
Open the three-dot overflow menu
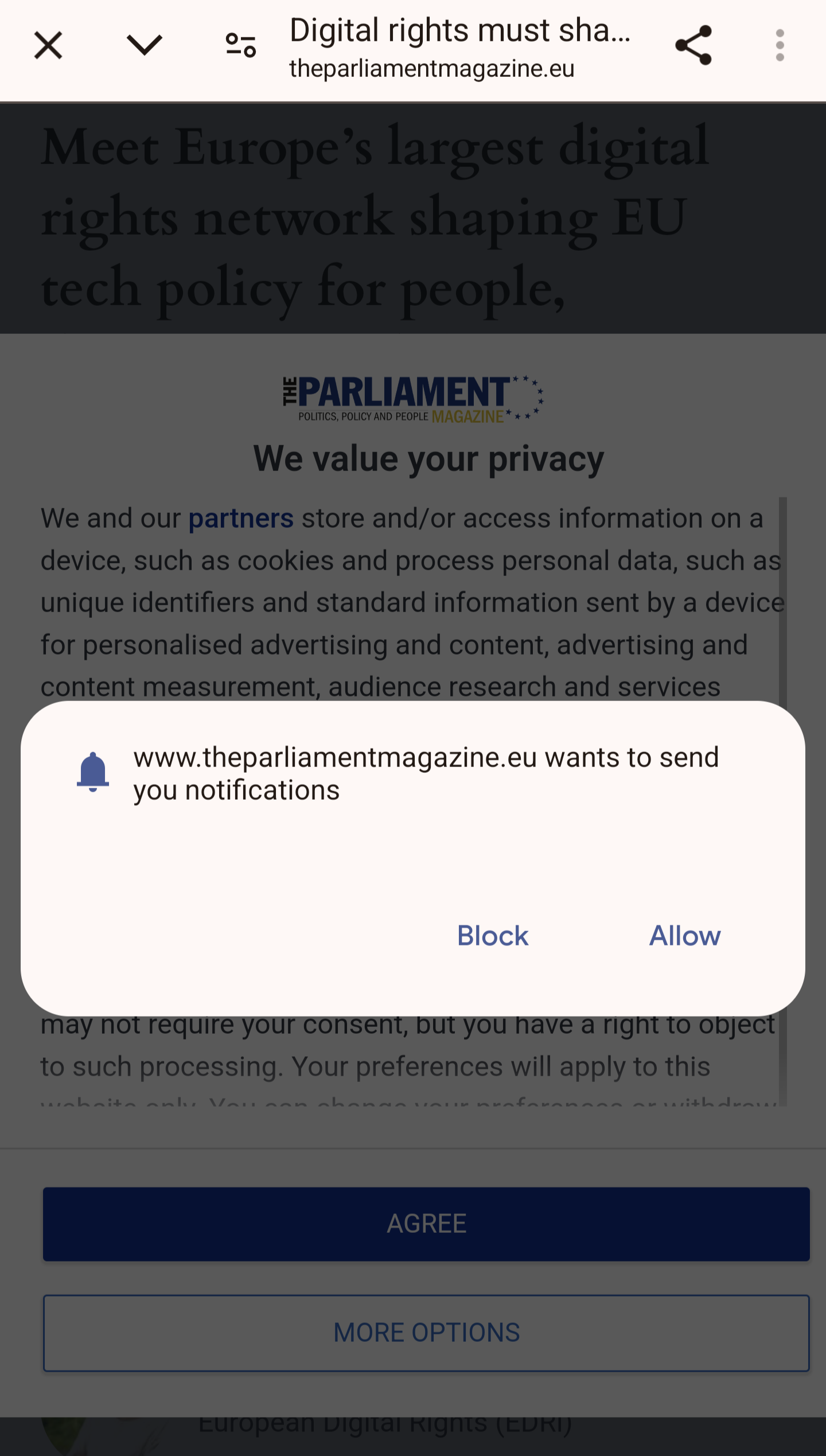coord(780,45)
